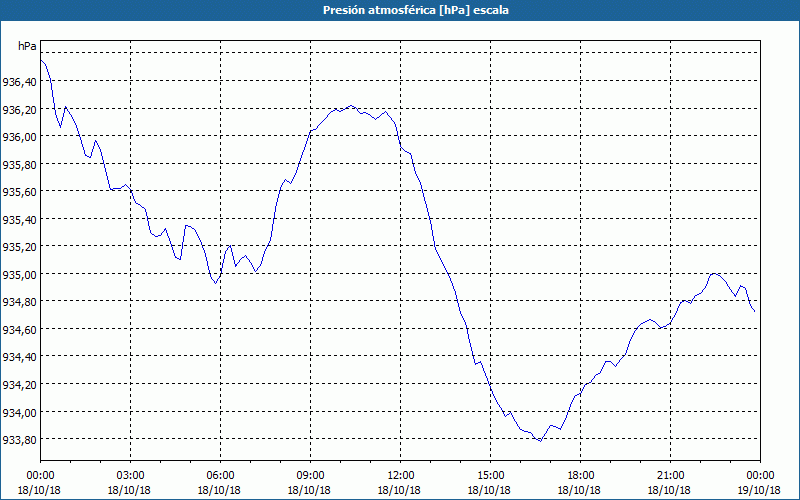Click the 12:00 time axis label
This screenshot has height=500, width=800.
(x=401, y=476)
